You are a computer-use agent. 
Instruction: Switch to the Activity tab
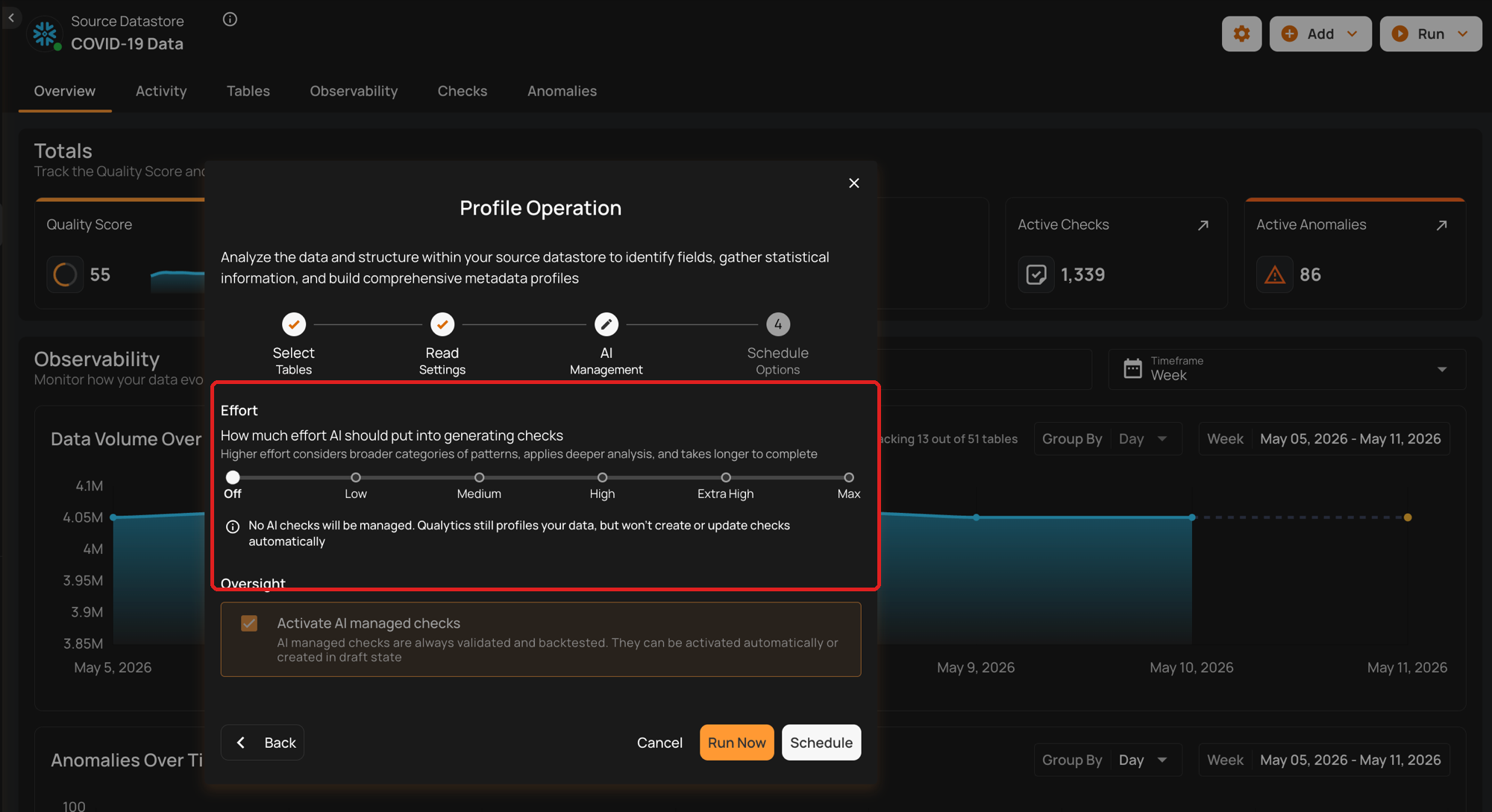pos(161,91)
